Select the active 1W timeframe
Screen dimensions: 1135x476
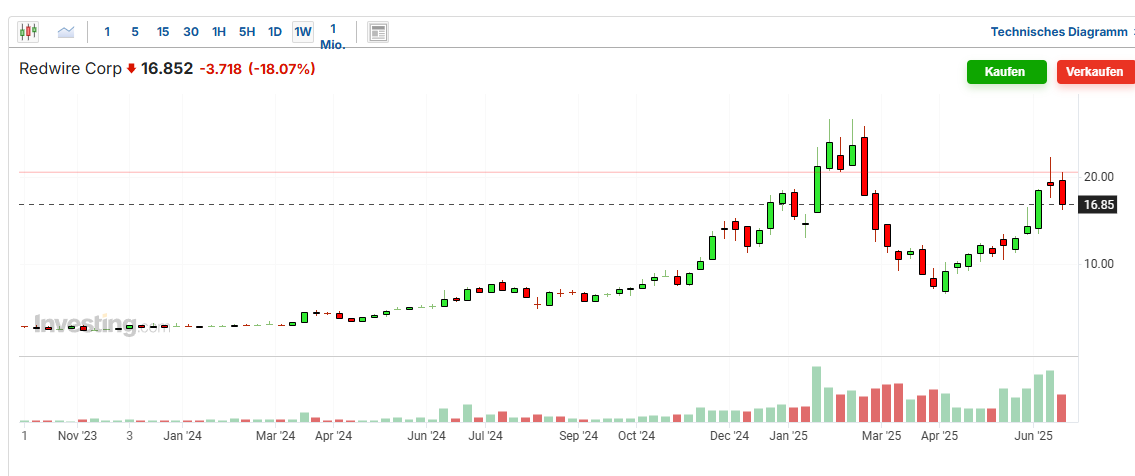point(303,32)
